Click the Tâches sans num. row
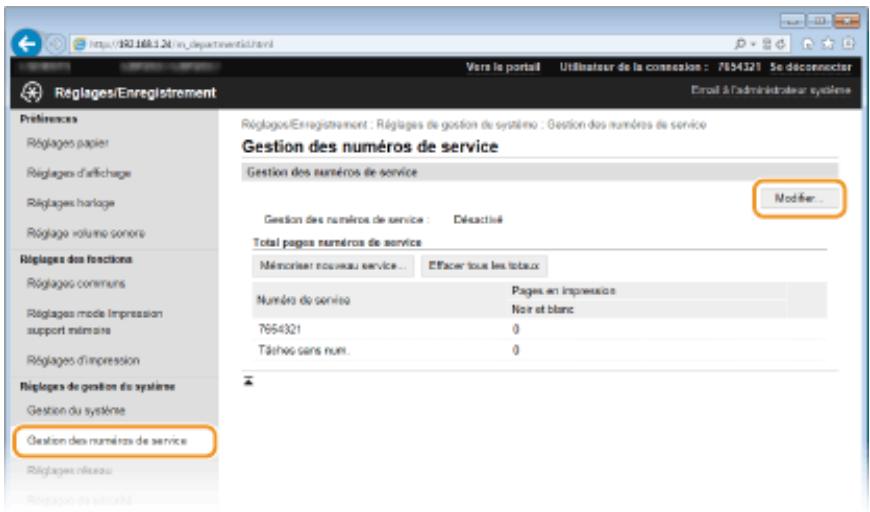Screen dimensions: 870x512 click(539, 350)
